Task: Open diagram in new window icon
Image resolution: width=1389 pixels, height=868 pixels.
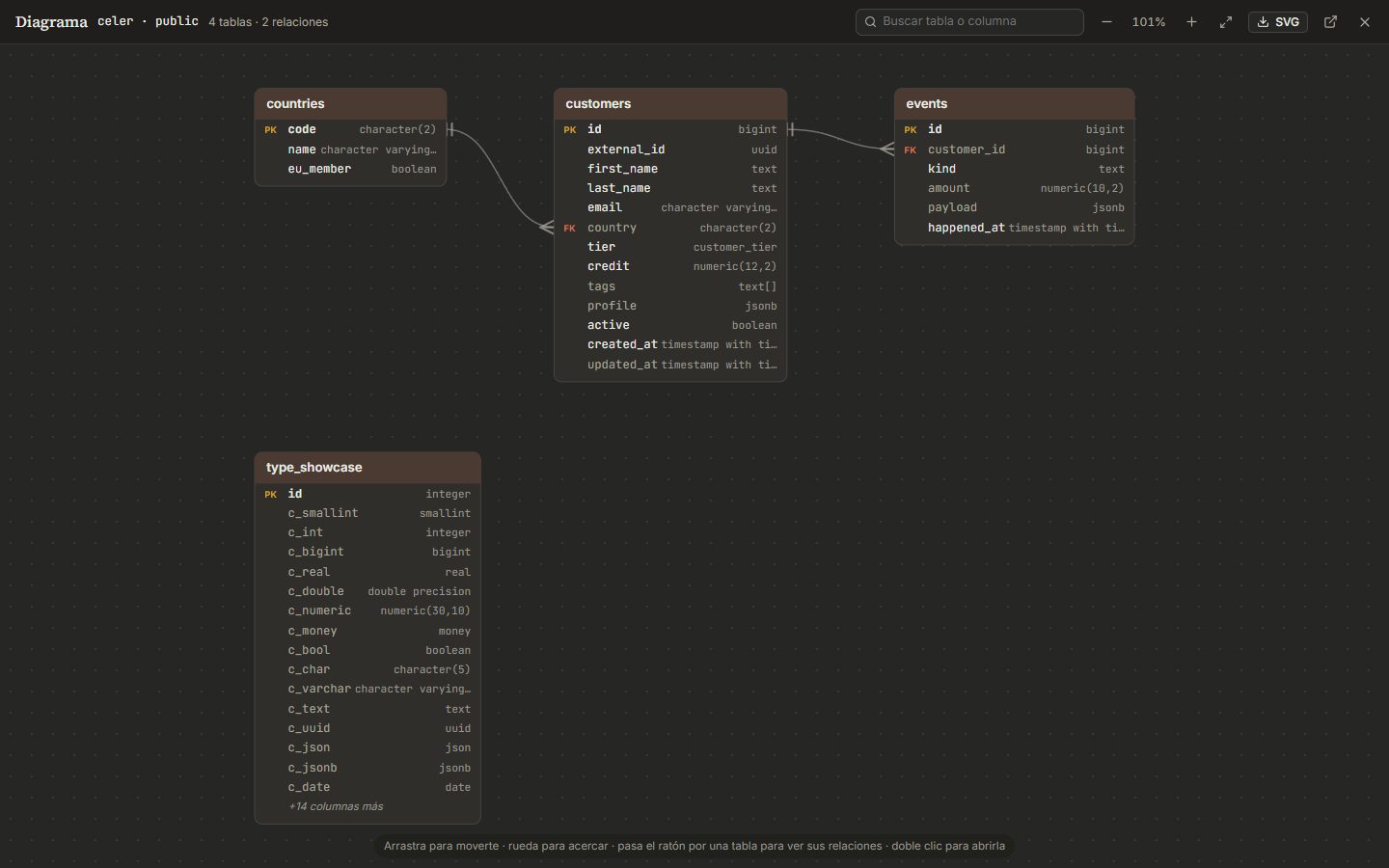Action: click(x=1330, y=22)
